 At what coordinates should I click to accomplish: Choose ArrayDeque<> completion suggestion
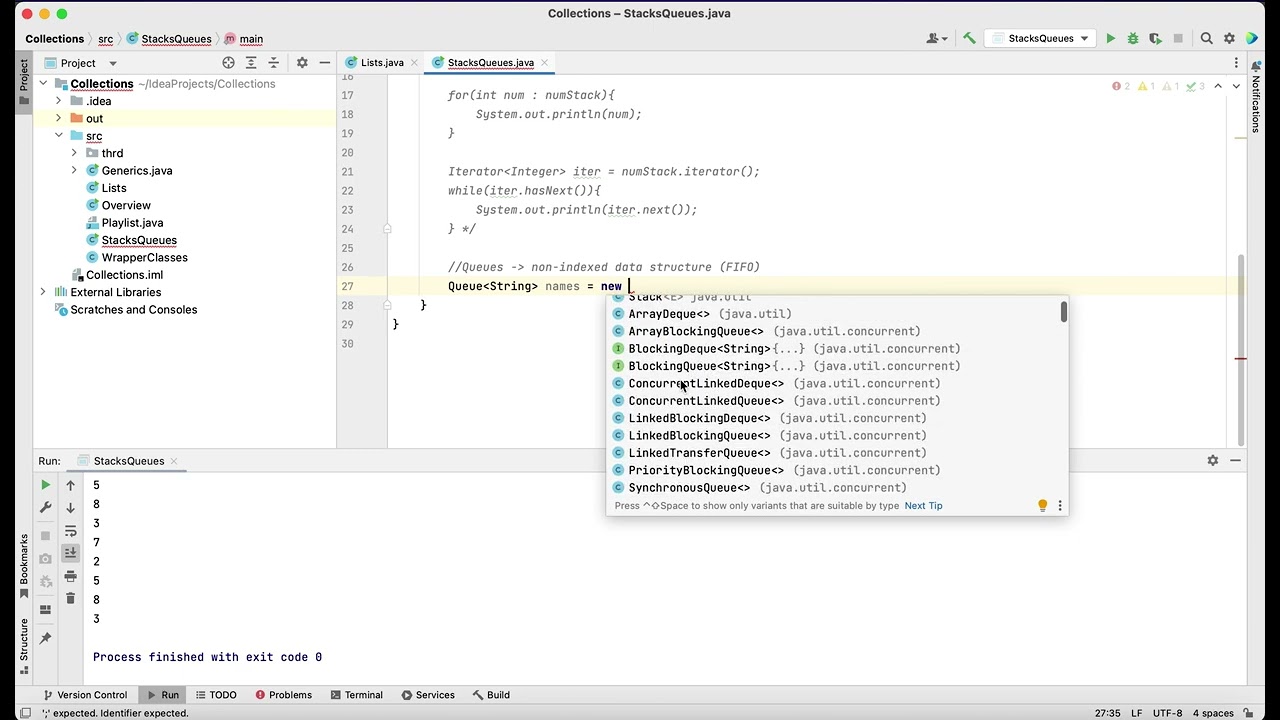click(836, 314)
